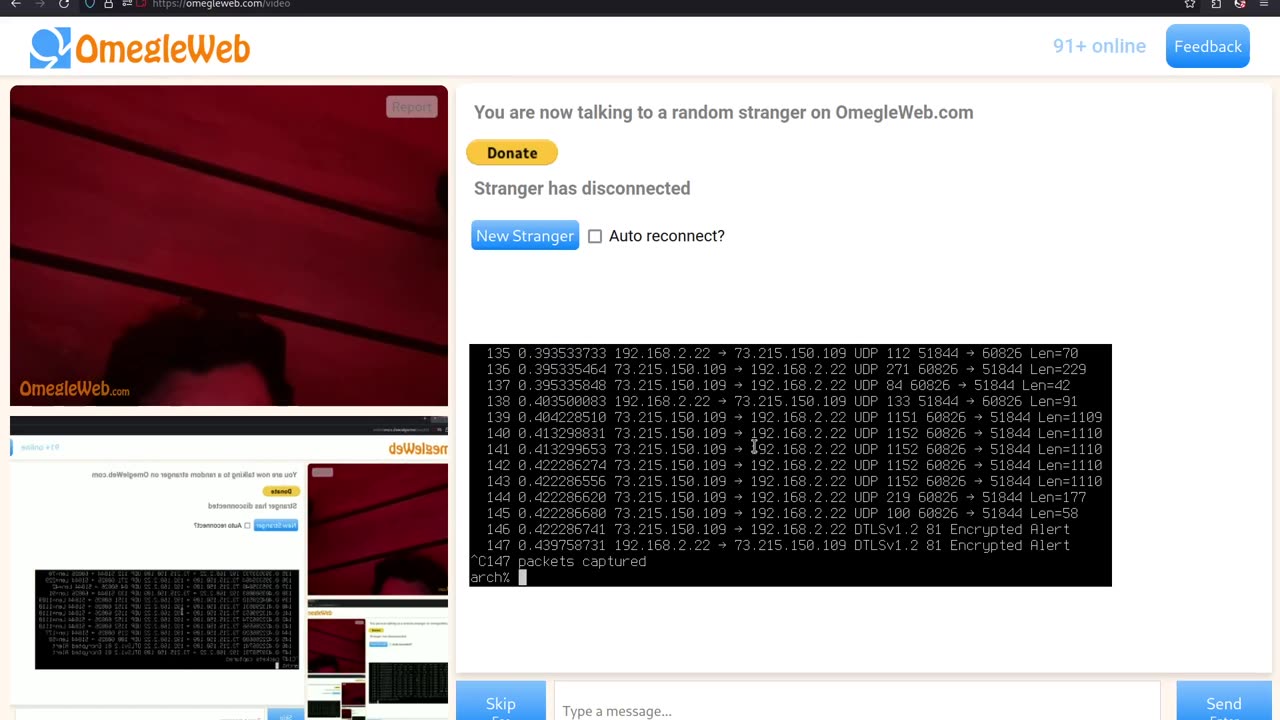
Task: Click the Stranger has disconnected message
Action: click(x=582, y=188)
